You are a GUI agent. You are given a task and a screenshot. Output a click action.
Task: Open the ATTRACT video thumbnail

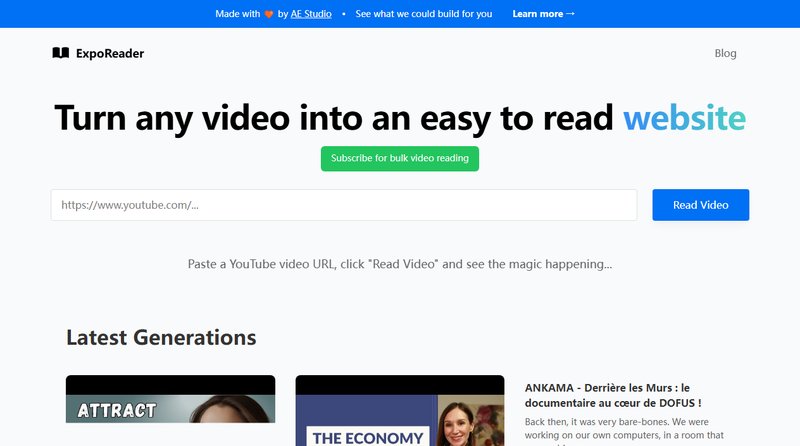tap(170, 412)
